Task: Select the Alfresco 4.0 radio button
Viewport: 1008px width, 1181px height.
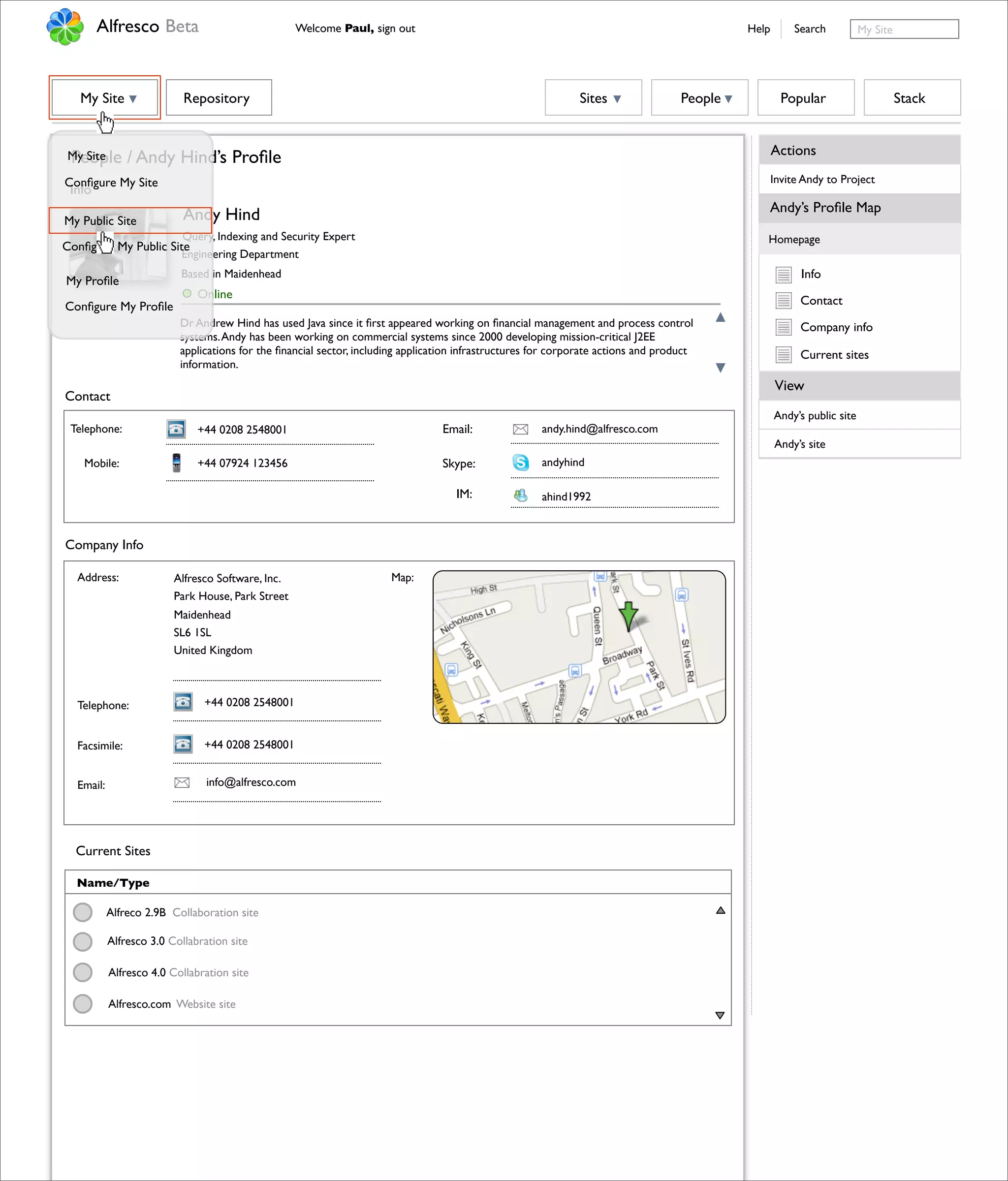Action: point(83,972)
